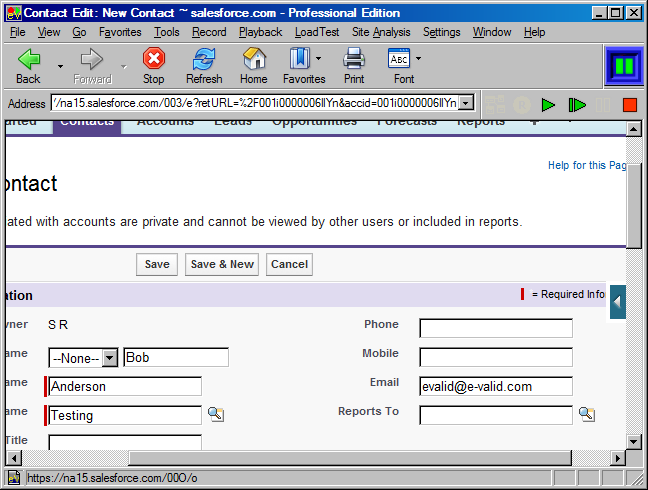Click the horizontal scrollbar right arrow

pos(618,458)
